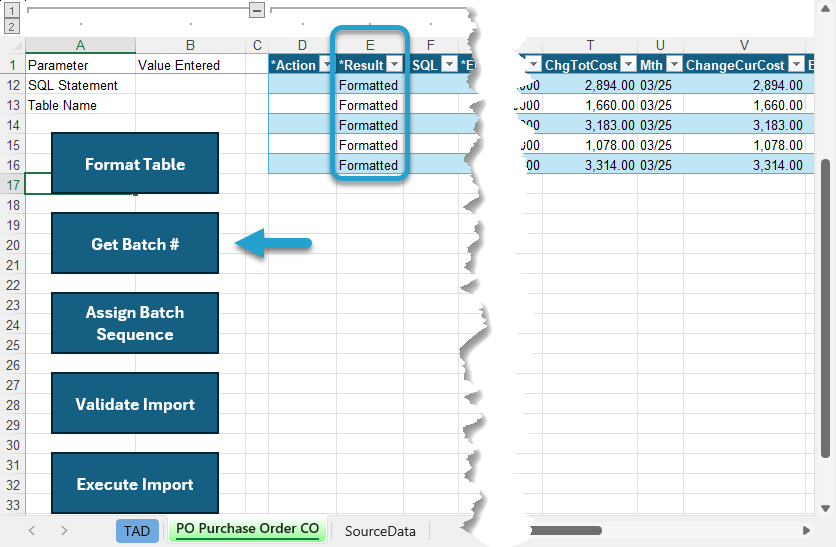Click the horizontal scrollbar right arrow
Screen dimensions: 836x547
[806, 530]
